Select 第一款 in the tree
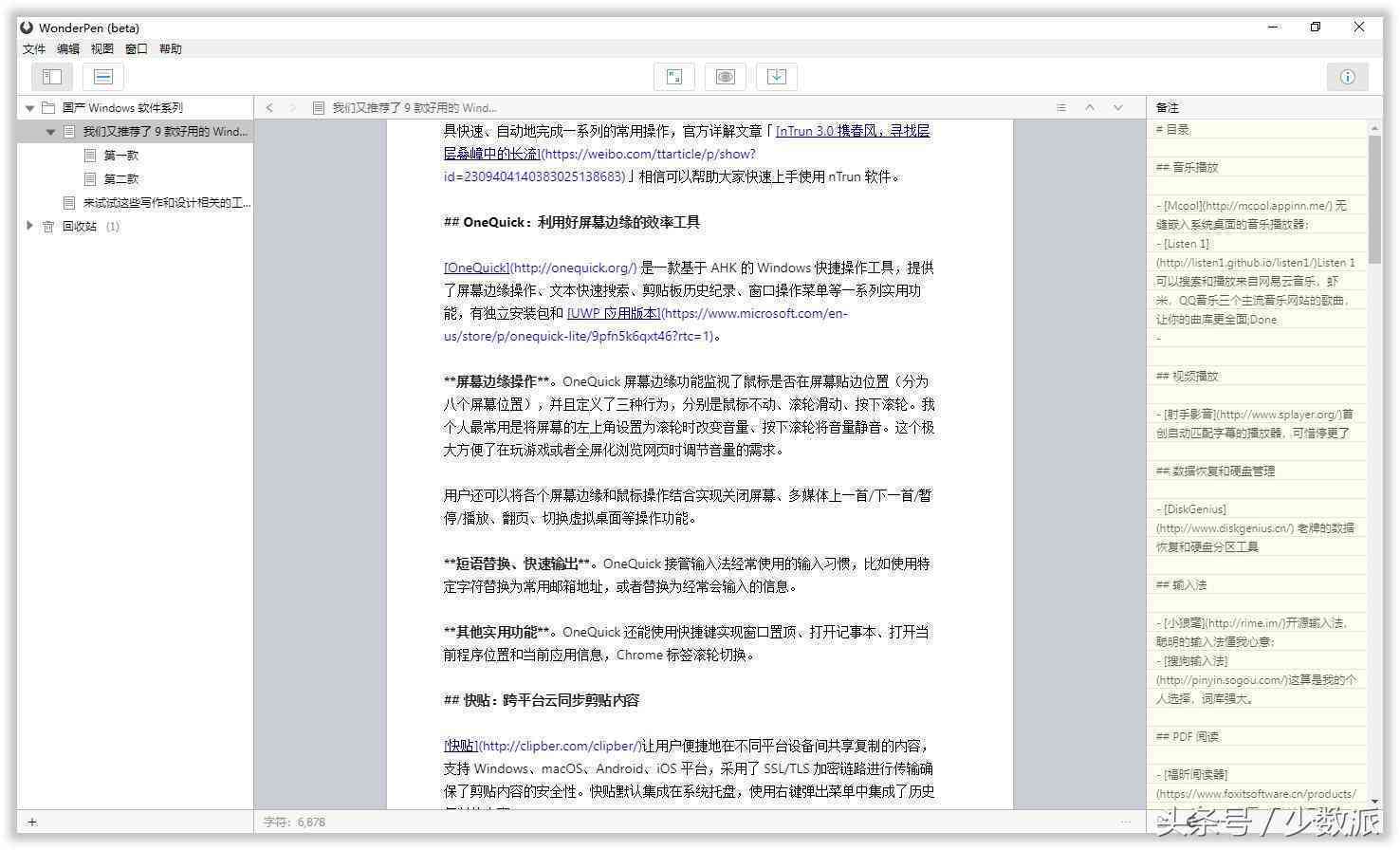 (121, 156)
